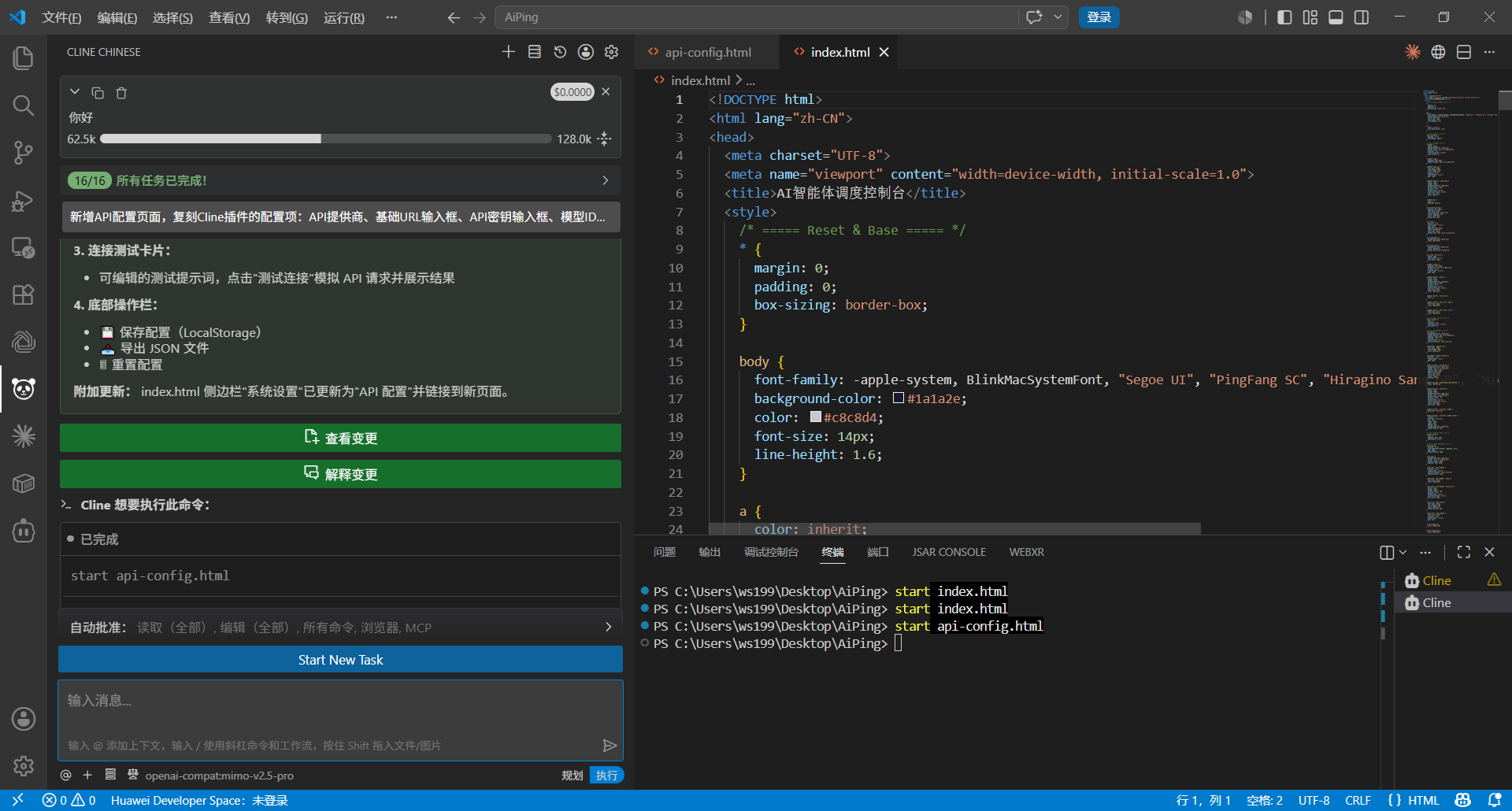
Task: Open the robot Cline icon in activity bar
Action: point(24,531)
